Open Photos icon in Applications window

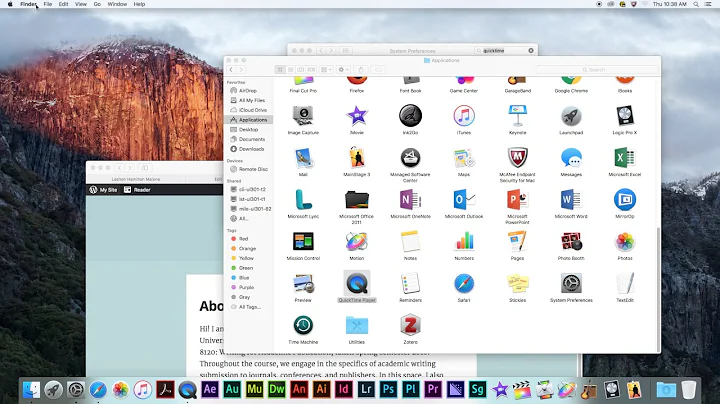[625, 241]
